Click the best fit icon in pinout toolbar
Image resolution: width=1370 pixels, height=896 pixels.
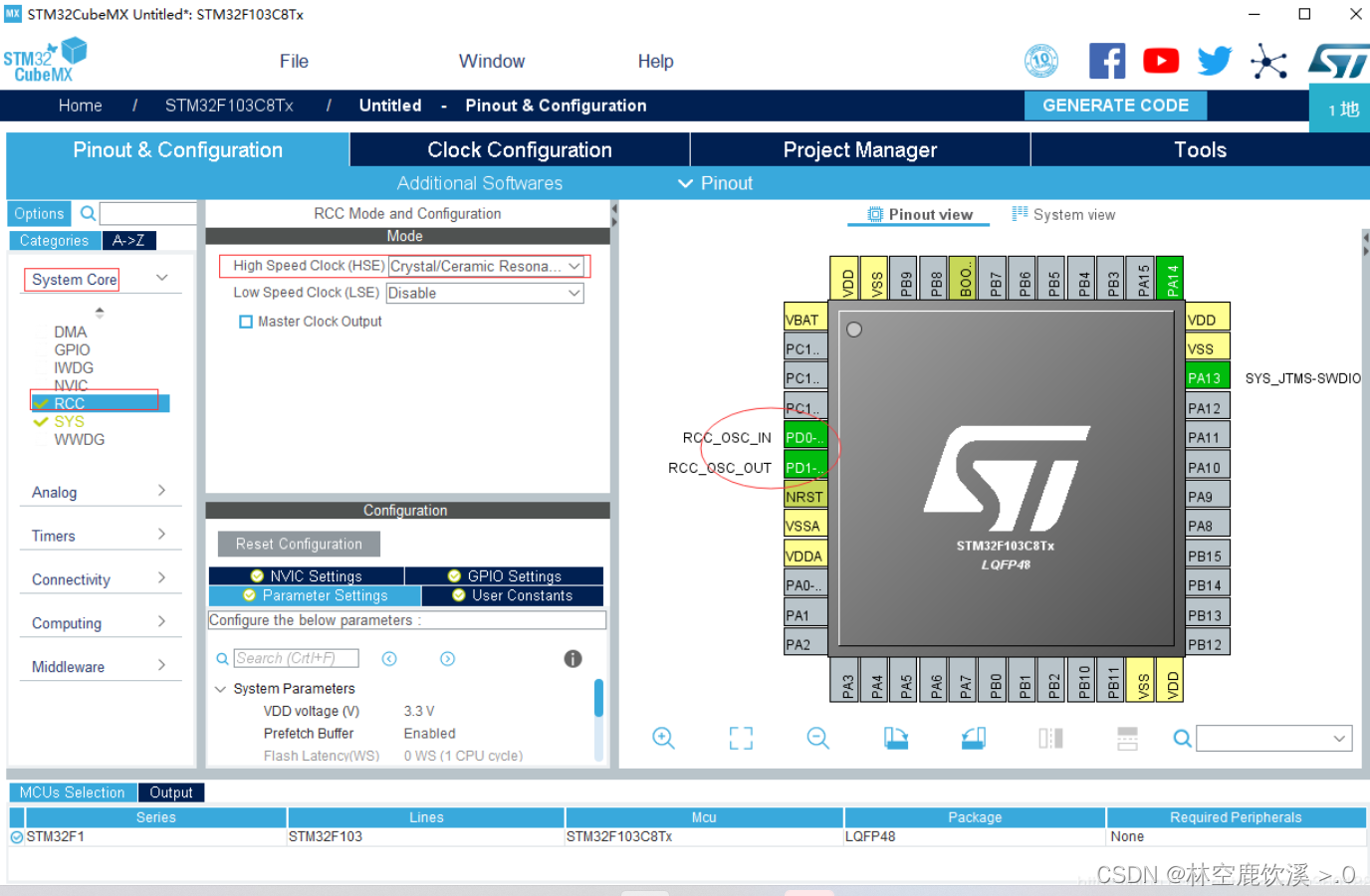(x=741, y=738)
